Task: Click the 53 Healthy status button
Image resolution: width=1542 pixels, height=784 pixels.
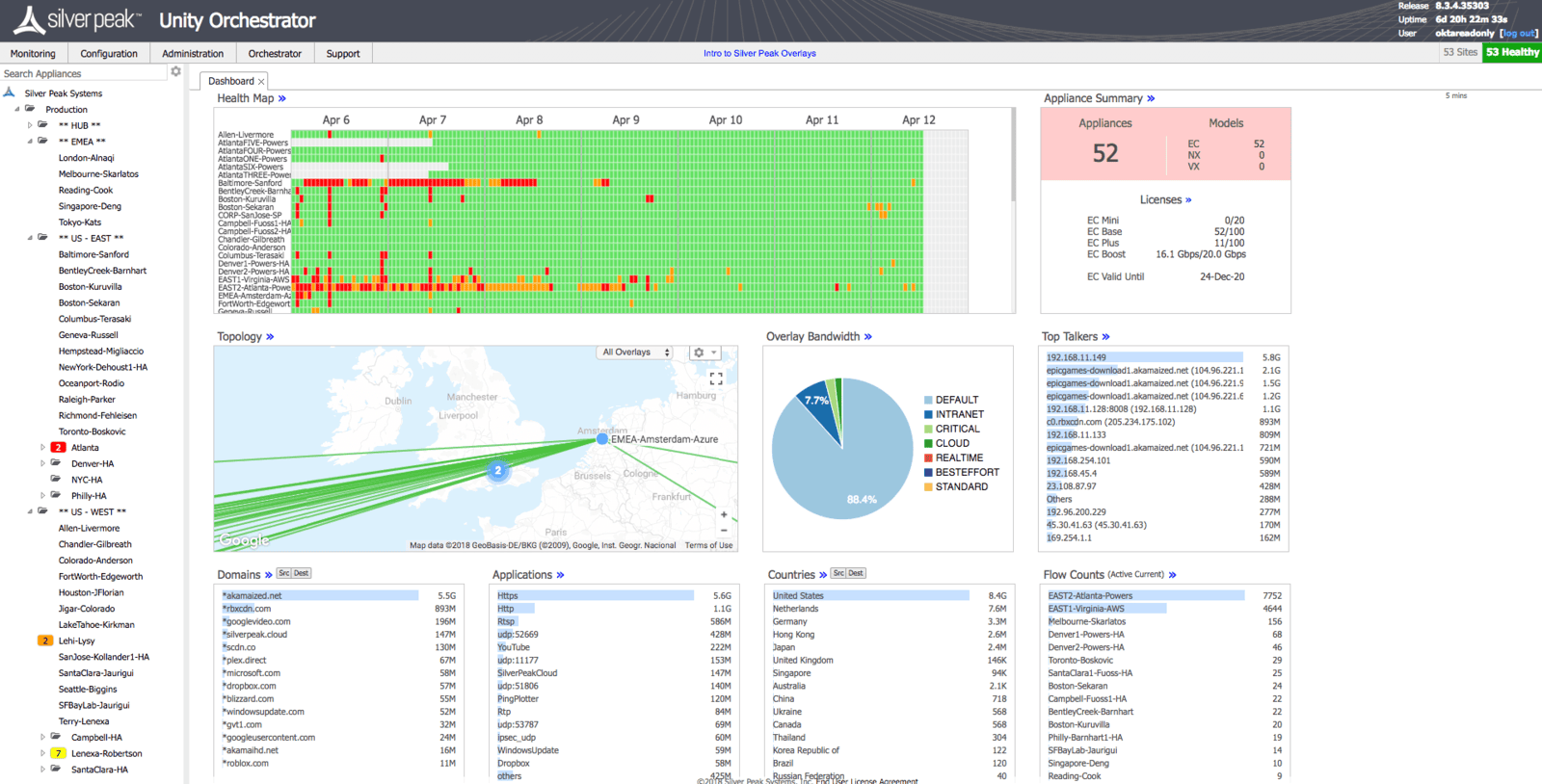Action: [1512, 52]
